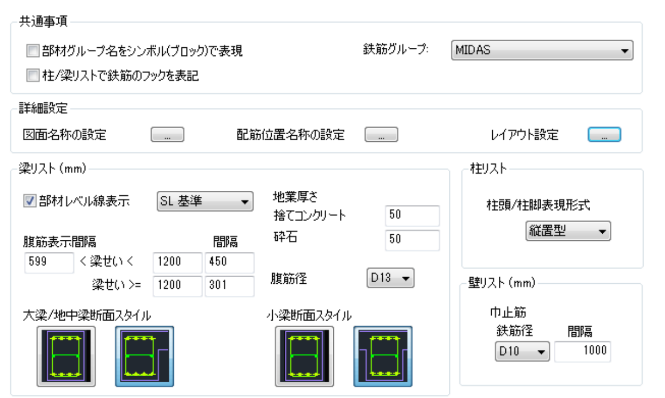Open the 巾止筋 鉄筋径 D10 dropdown
Viewport: 665px width, 398px height.
coord(522,351)
